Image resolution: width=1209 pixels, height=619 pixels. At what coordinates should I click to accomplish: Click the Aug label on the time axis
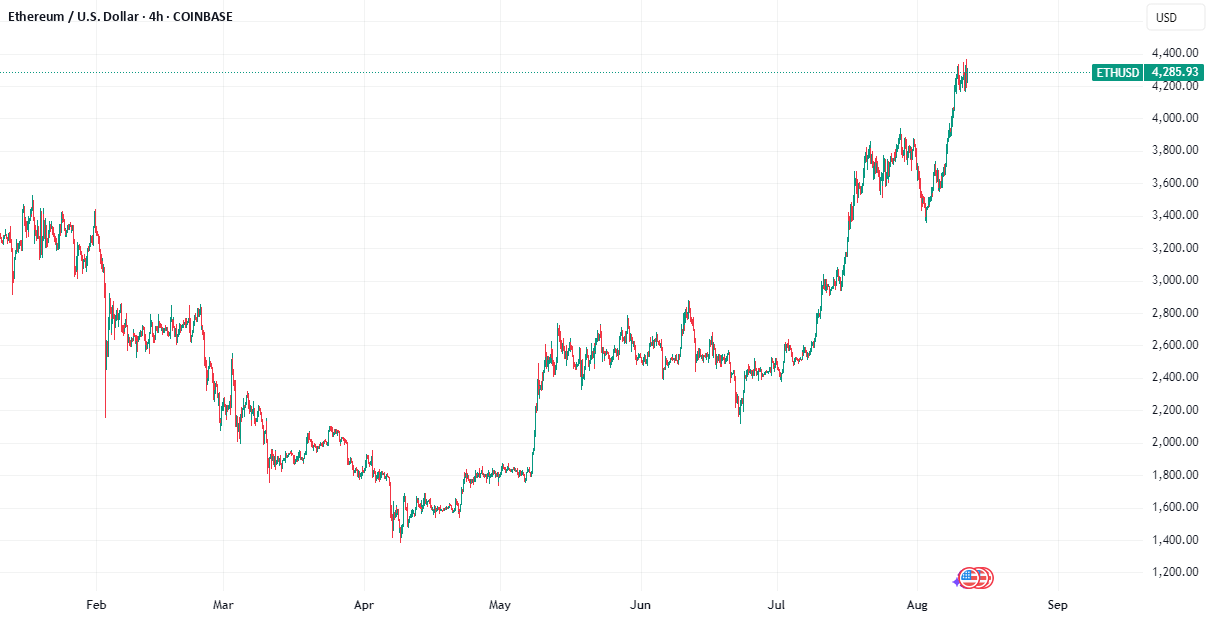click(x=918, y=605)
